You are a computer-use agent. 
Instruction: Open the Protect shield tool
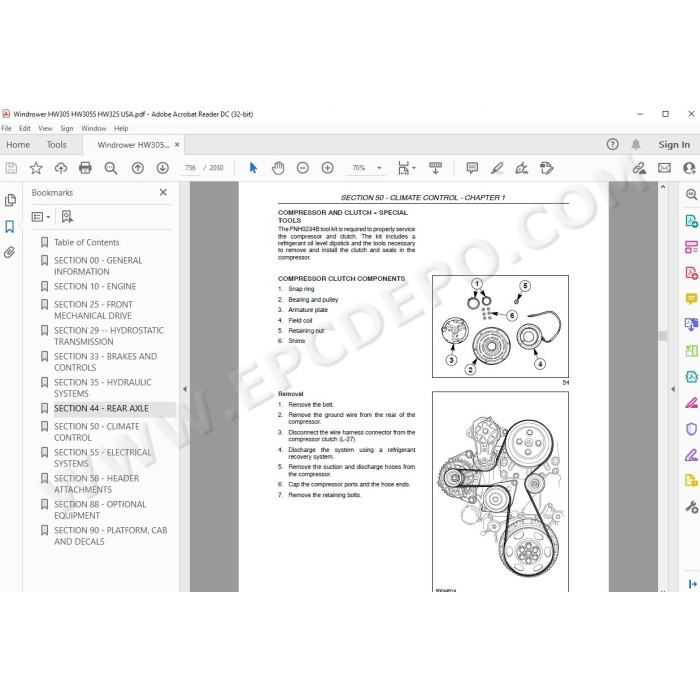click(x=691, y=429)
